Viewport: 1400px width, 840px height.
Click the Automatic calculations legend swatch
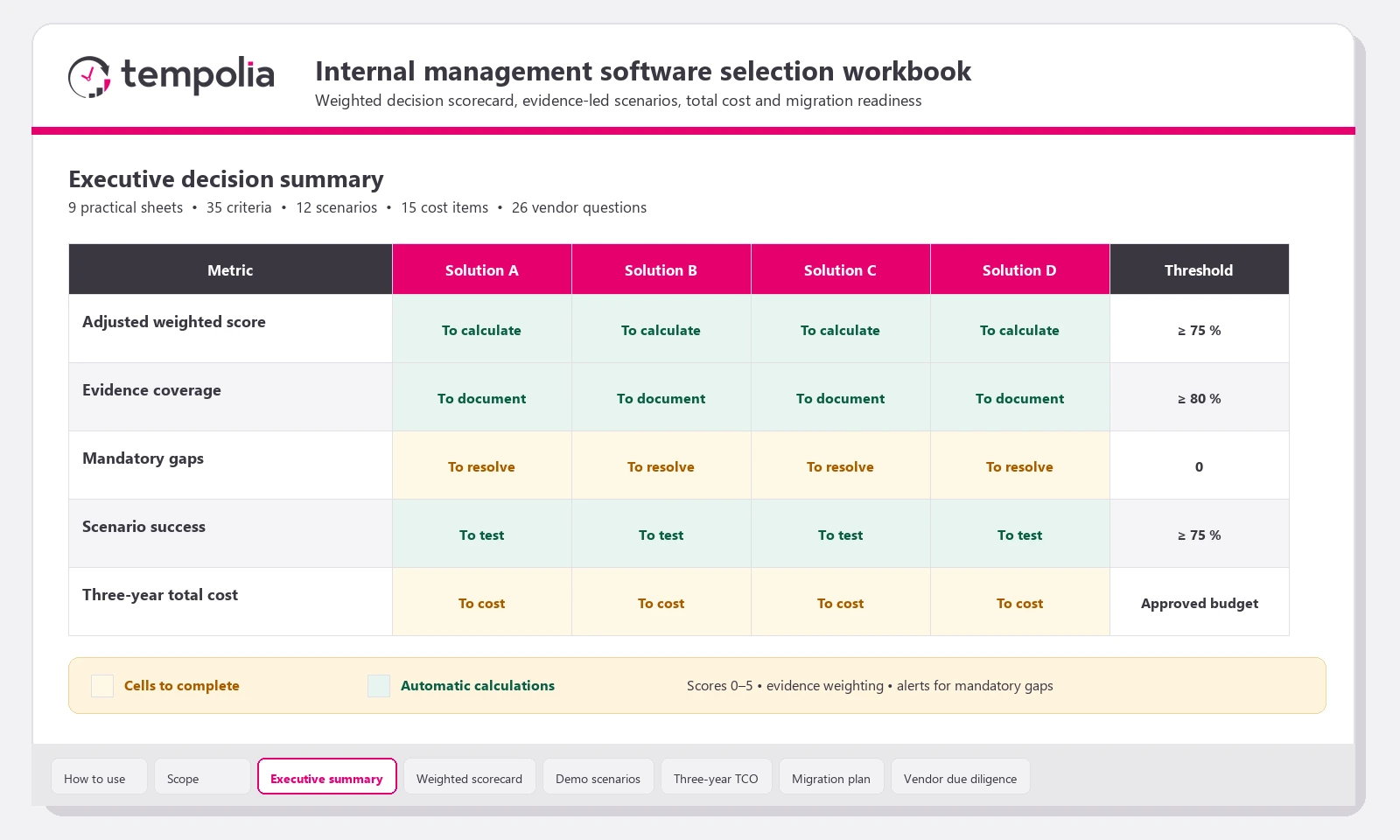[379, 686]
